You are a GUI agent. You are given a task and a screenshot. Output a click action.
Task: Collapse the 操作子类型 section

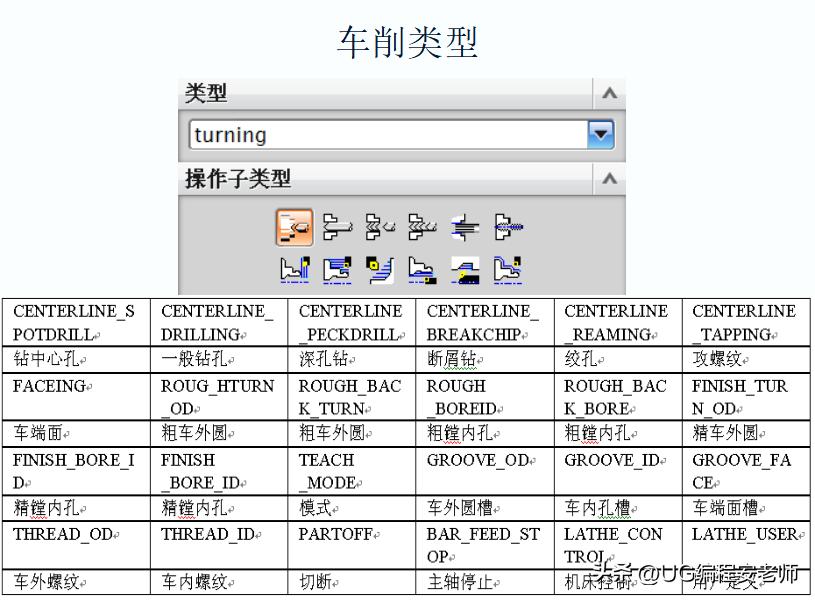point(609,179)
